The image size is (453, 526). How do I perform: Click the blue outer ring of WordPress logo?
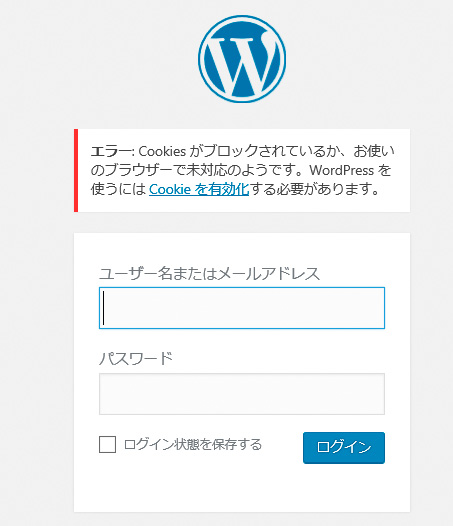tap(242, 16)
